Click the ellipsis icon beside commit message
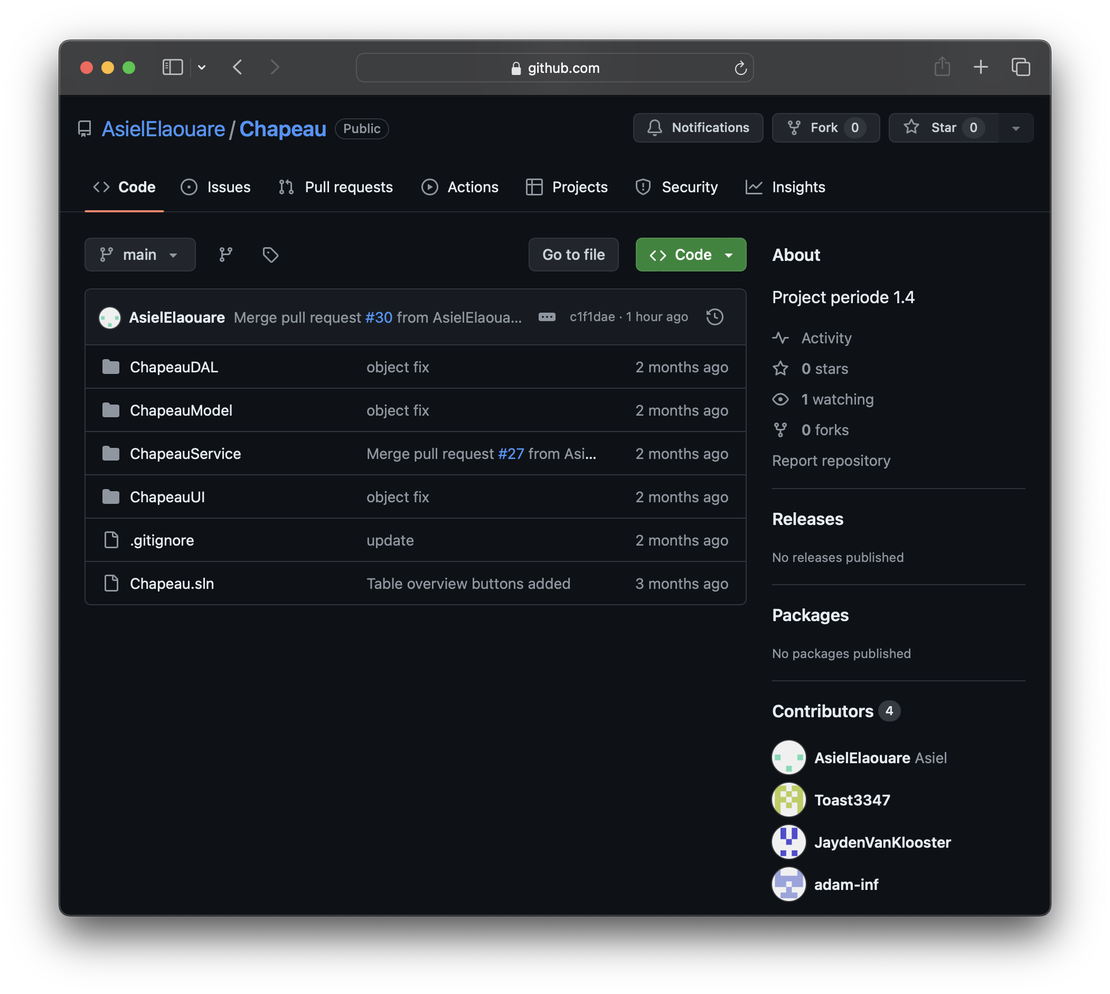Image resolution: width=1110 pixels, height=994 pixels. [546, 316]
